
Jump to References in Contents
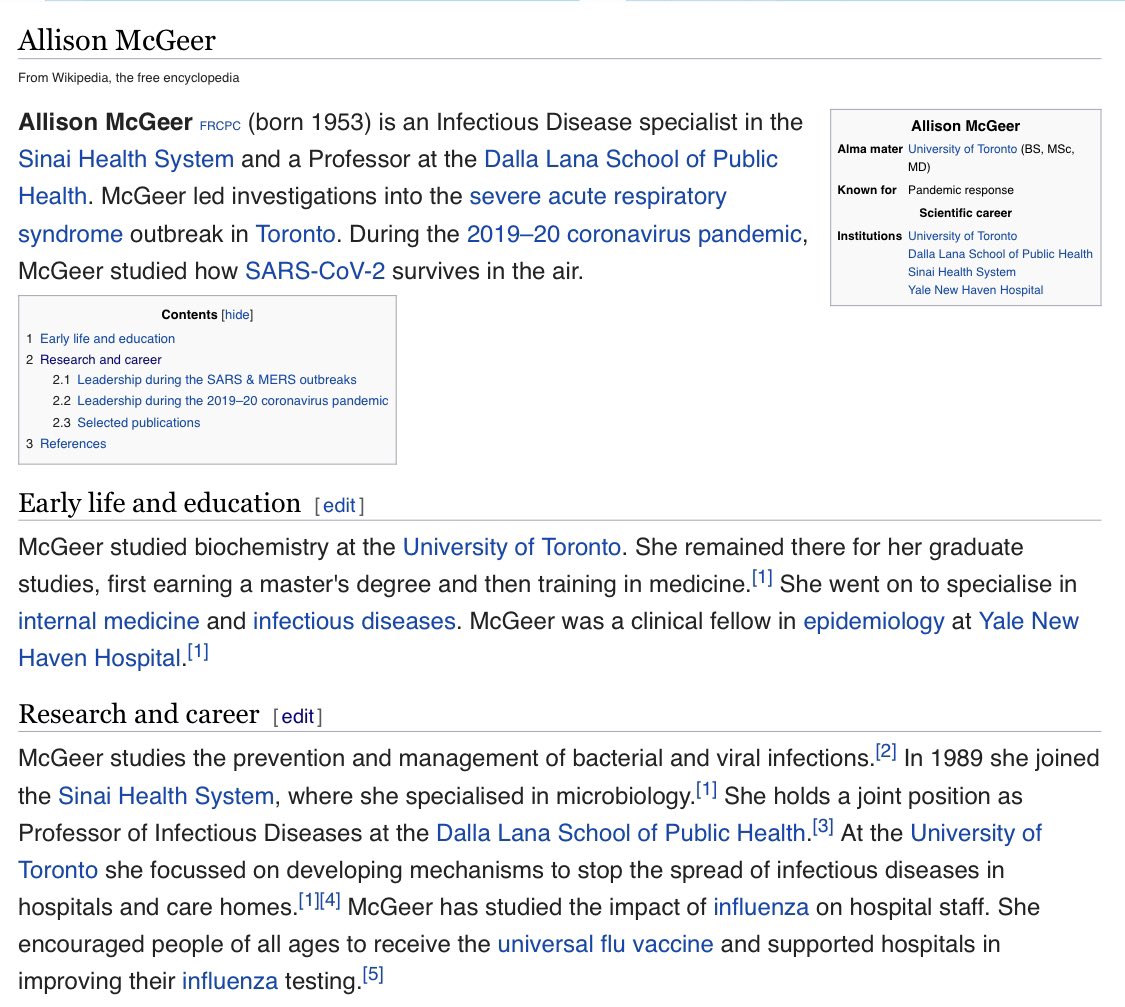[x=73, y=443]
